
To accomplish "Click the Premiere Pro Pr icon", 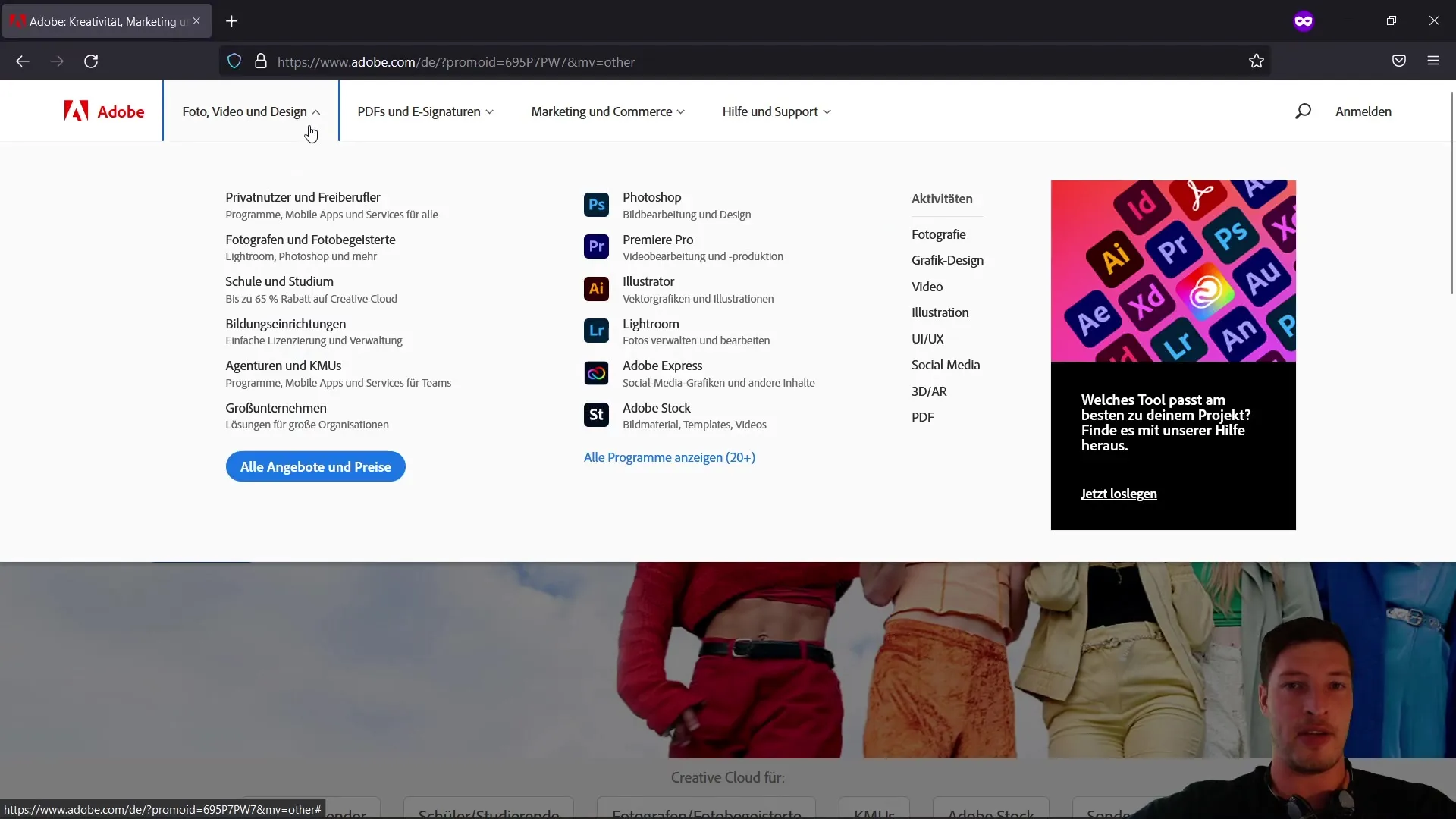I will point(596,246).
